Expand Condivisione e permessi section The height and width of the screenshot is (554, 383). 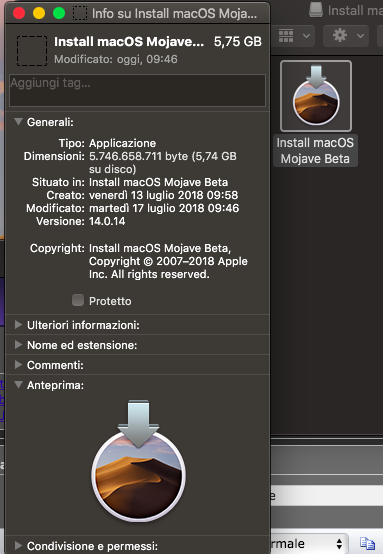click(18, 546)
